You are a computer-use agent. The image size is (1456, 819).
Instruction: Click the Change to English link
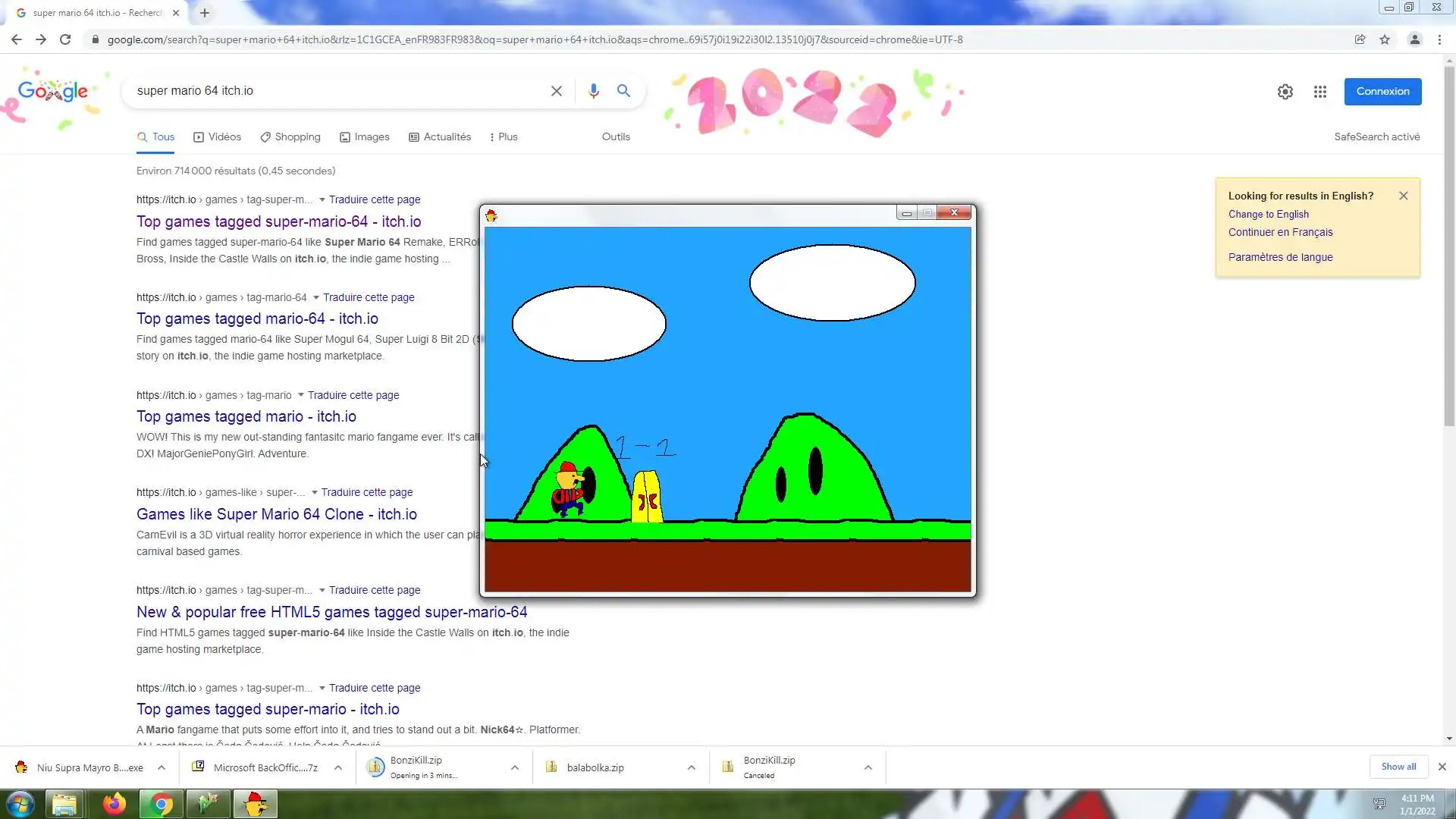coord(1268,214)
